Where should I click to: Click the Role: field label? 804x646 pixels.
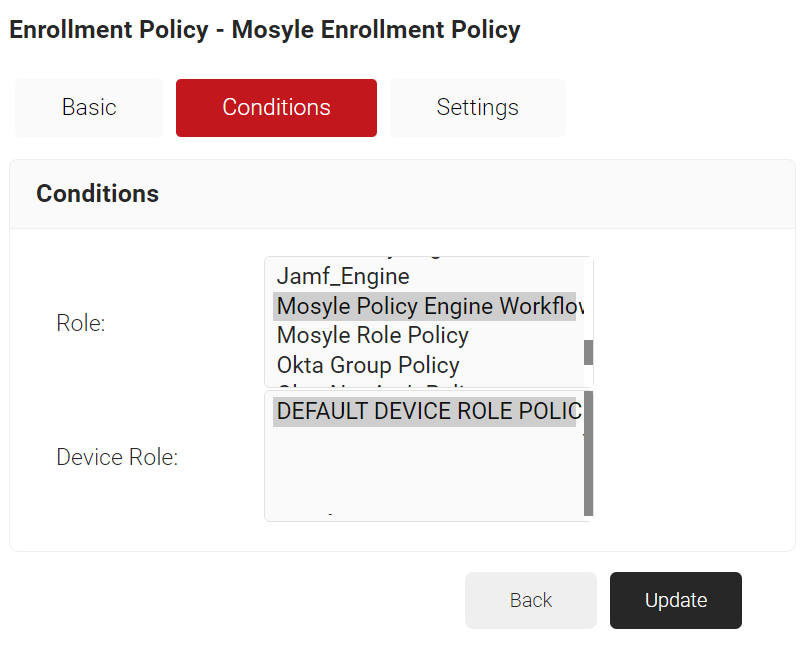coord(81,323)
